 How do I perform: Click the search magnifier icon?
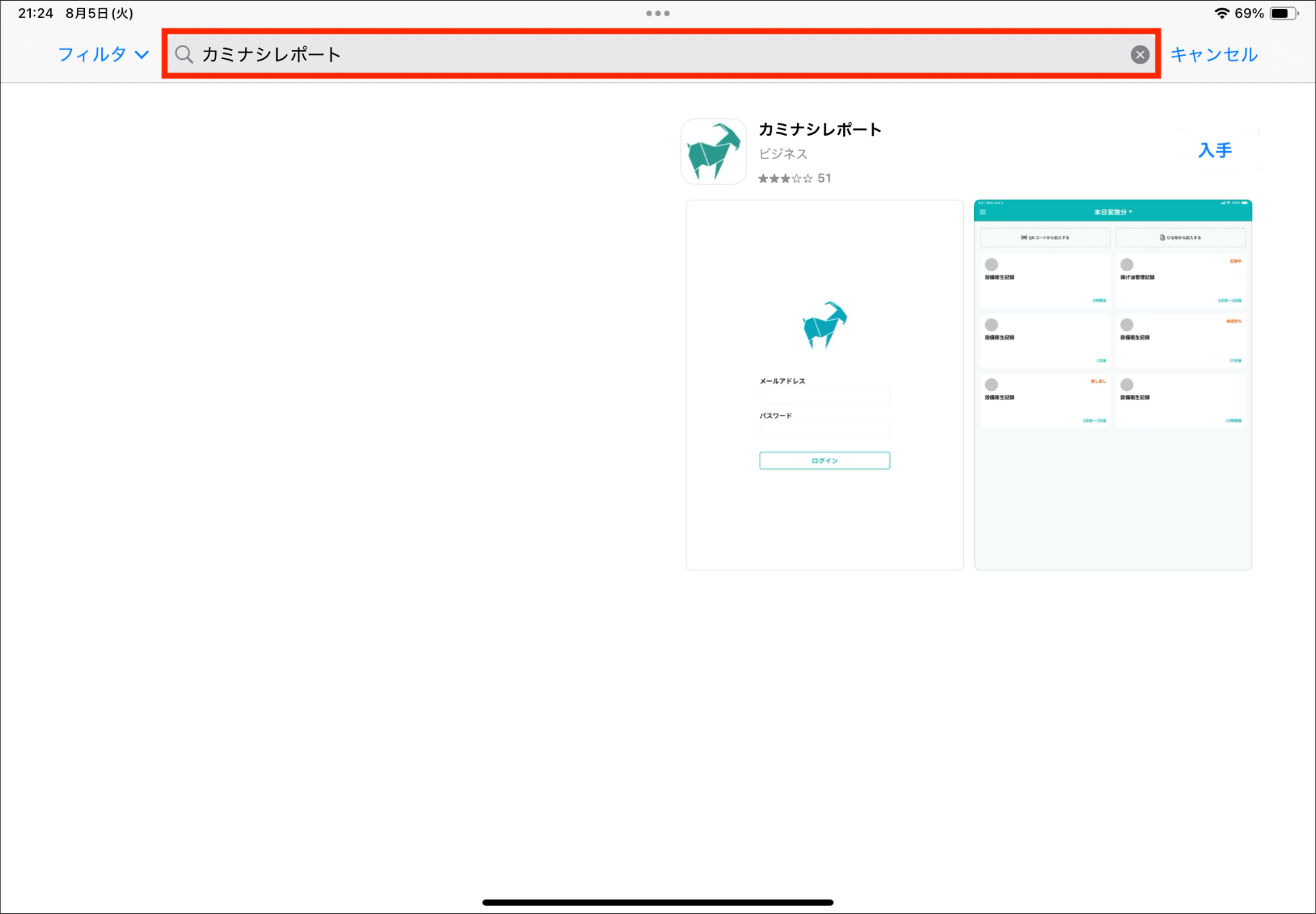coord(184,55)
